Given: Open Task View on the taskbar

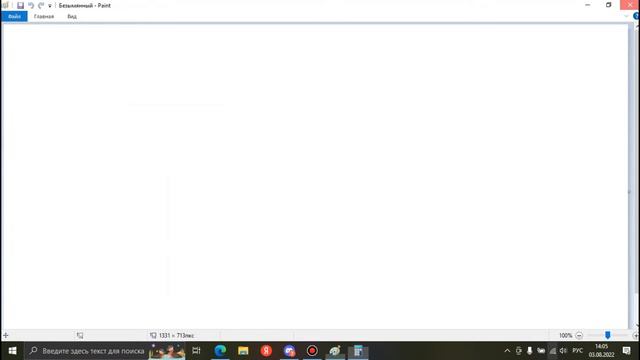Looking at the screenshot, I should pos(196,351).
